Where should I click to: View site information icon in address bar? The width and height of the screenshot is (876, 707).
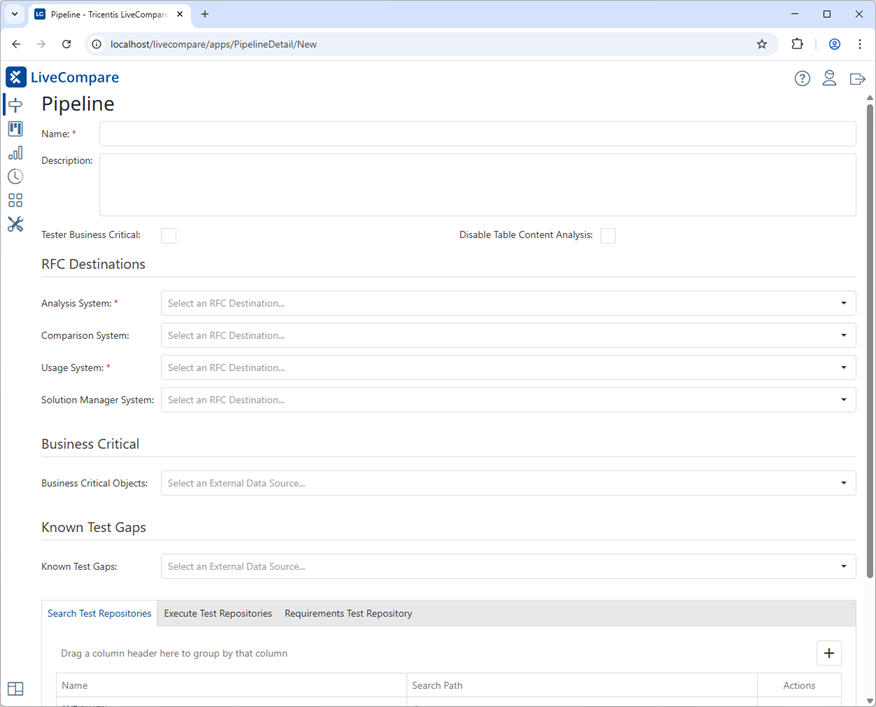(97, 44)
